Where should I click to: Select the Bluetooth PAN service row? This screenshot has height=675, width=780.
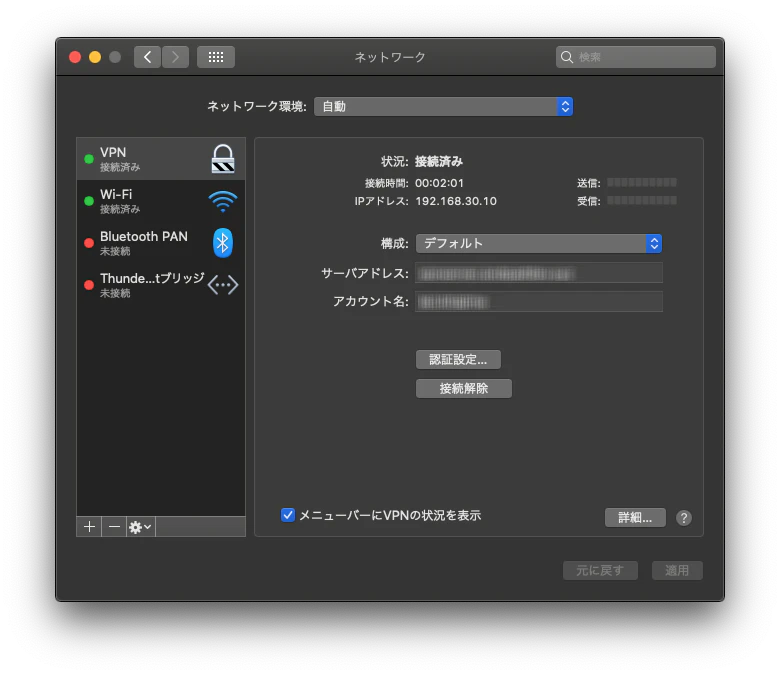[x=161, y=243]
